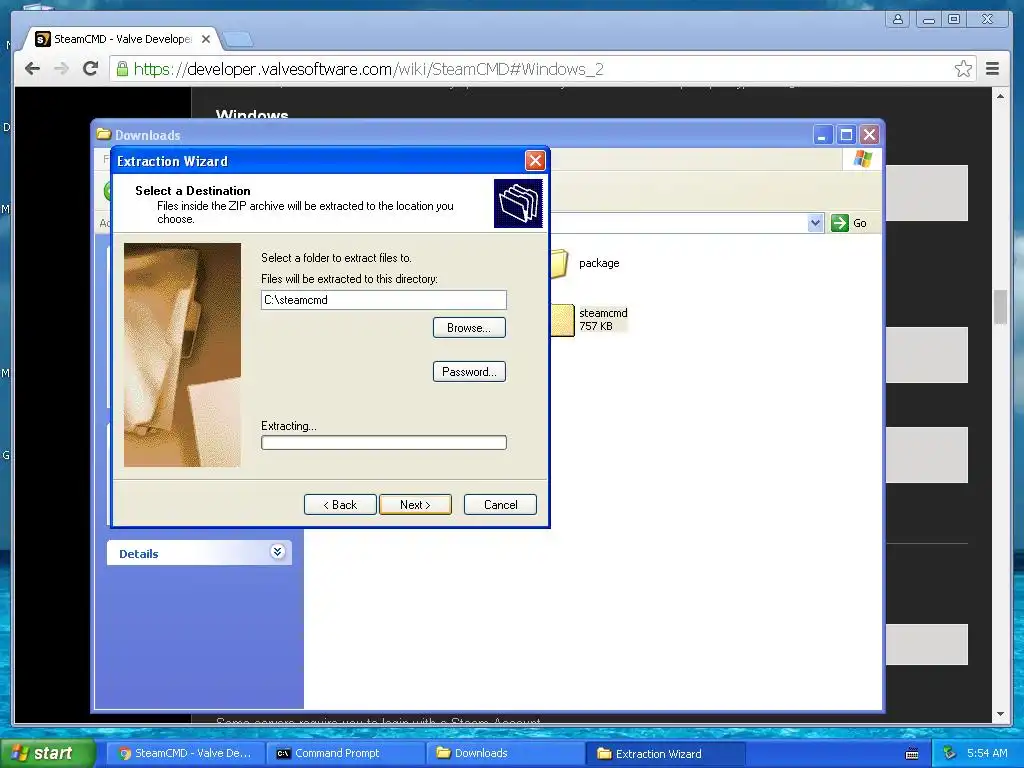The image size is (1024, 768).
Task: Click the Windows flag logo in Downloads
Action: [x=862, y=159]
